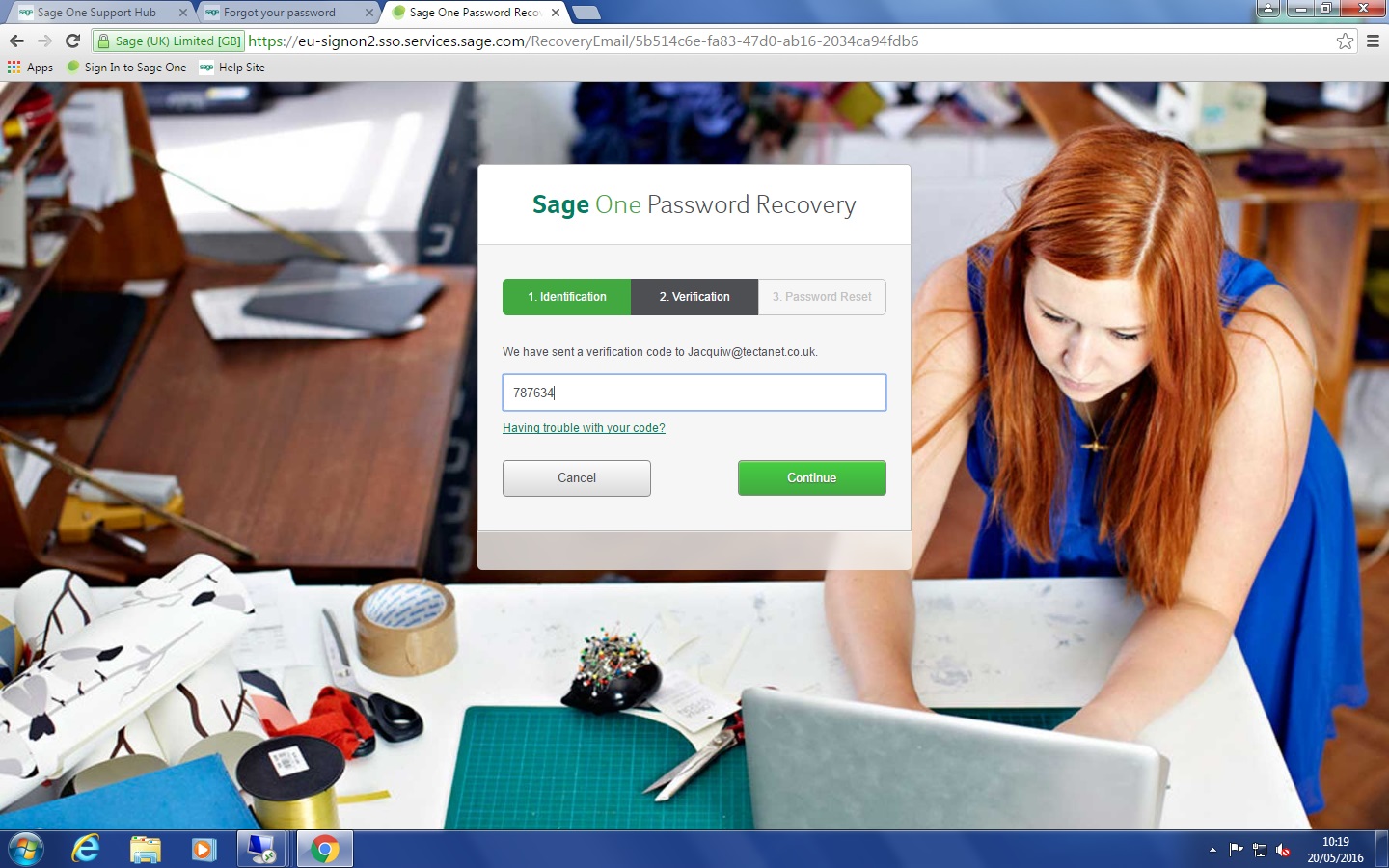Open the taskbar clock showing 10:19
Image resolution: width=1389 pixels, height=868 pixels.
[1335, 850]
